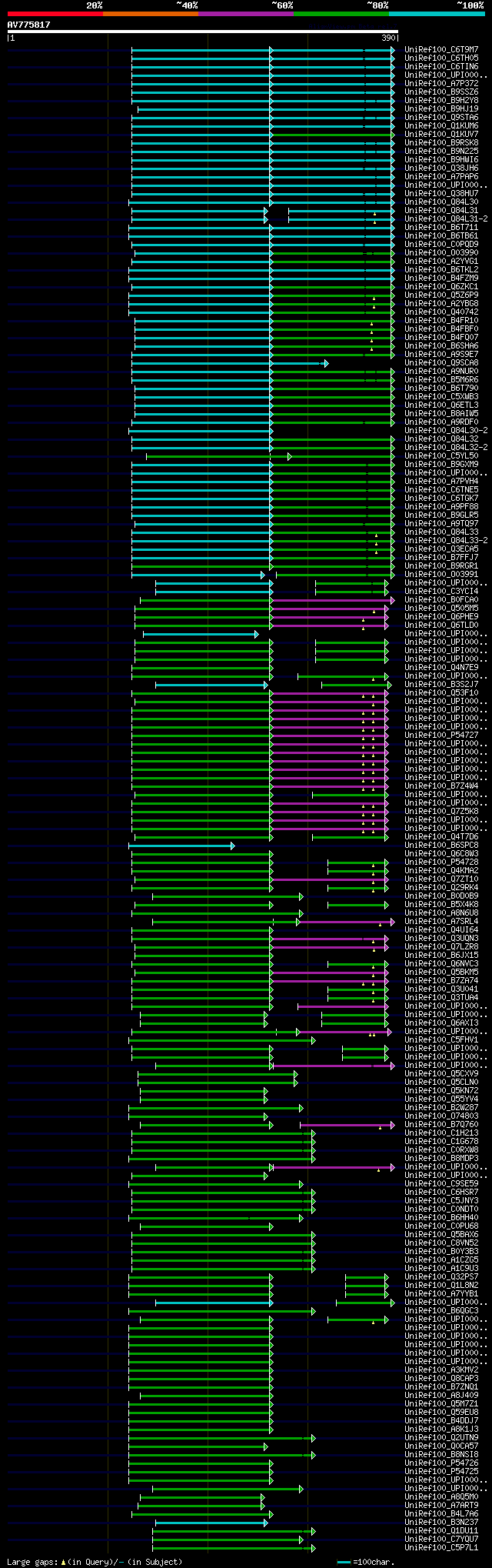Viewport: 492px width, 1568px height.
Task: Open hit UniRef100_Q6ZKC1
Action: point(441,286)
